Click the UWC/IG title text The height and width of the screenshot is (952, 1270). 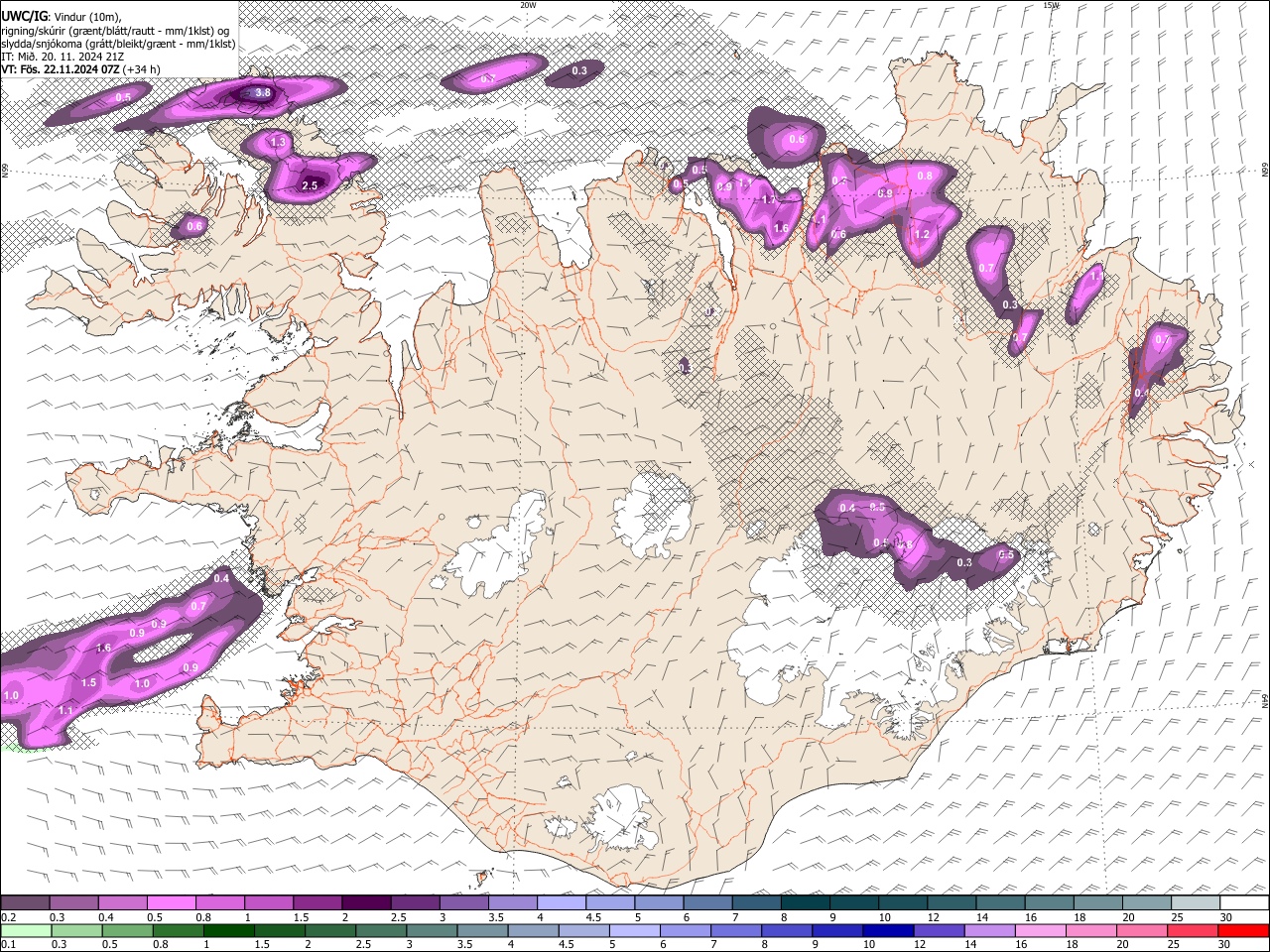(x=24, y=17)
